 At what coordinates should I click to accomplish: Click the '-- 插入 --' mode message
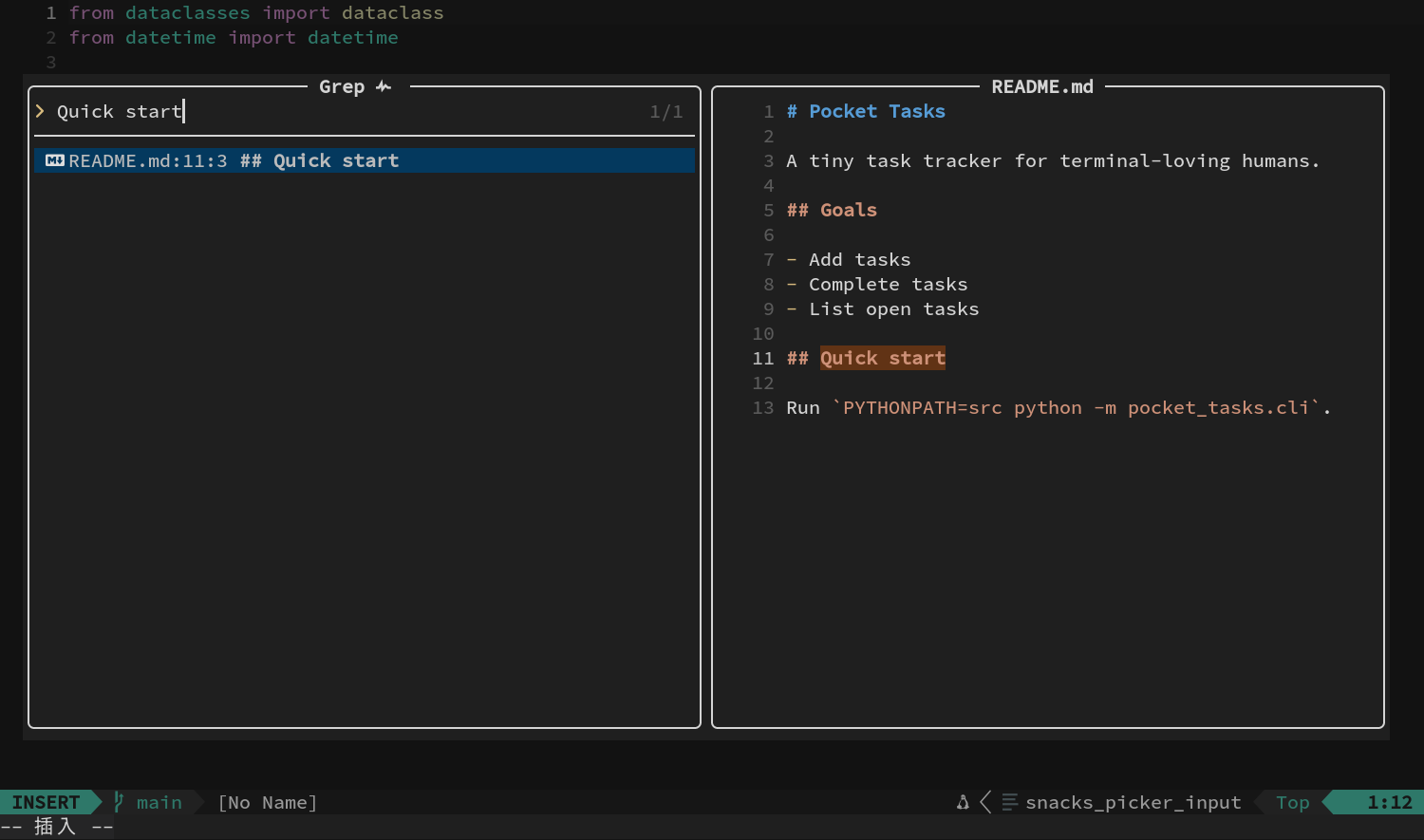coord(57,827)
